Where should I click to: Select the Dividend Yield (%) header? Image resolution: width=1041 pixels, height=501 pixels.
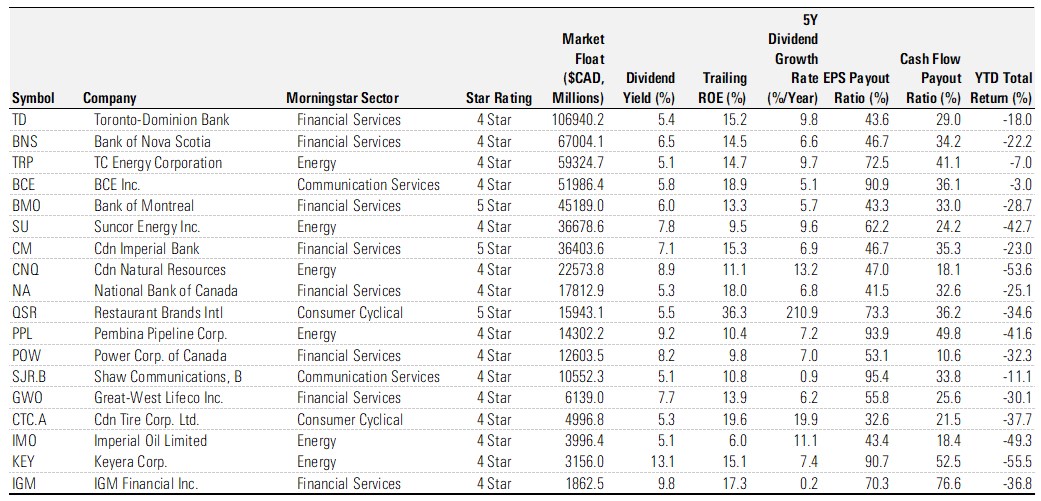point(650,87)
